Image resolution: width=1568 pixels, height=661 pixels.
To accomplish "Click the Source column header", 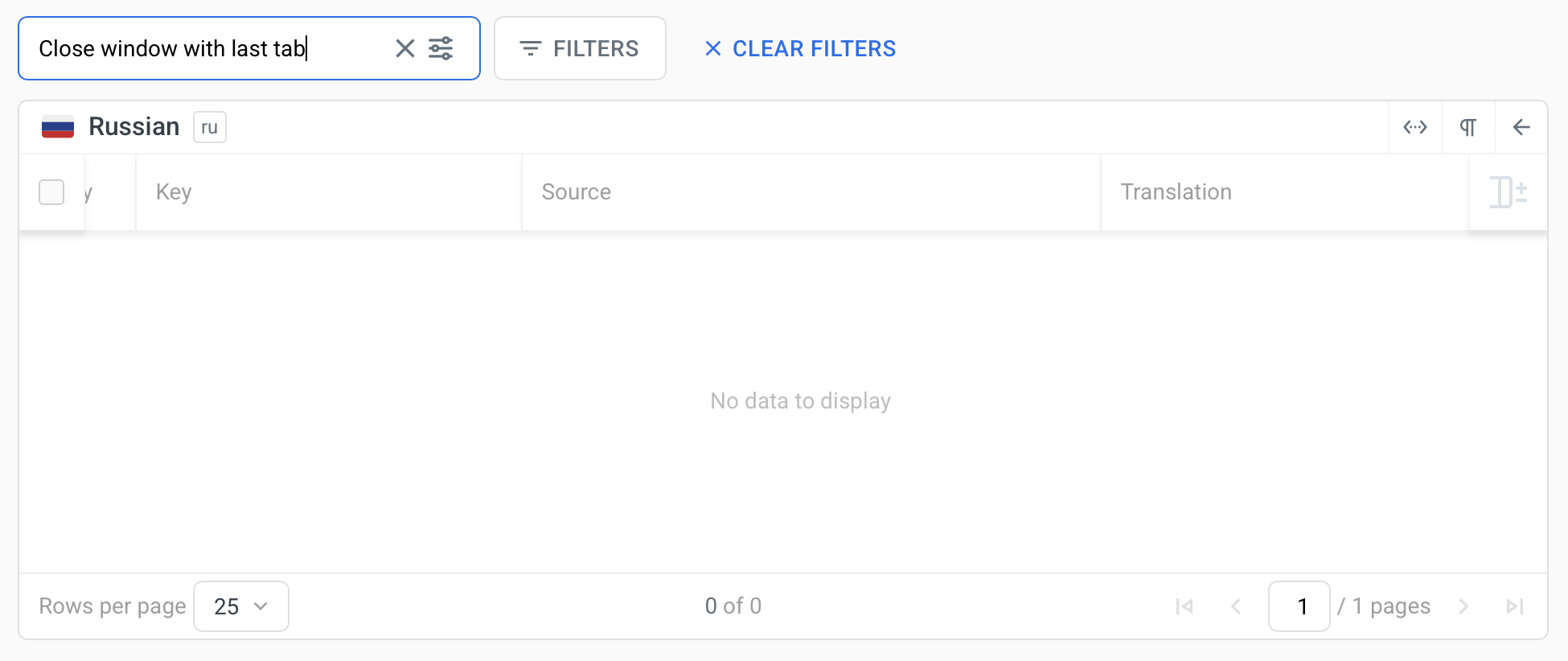I will click(x=577, y=192).
